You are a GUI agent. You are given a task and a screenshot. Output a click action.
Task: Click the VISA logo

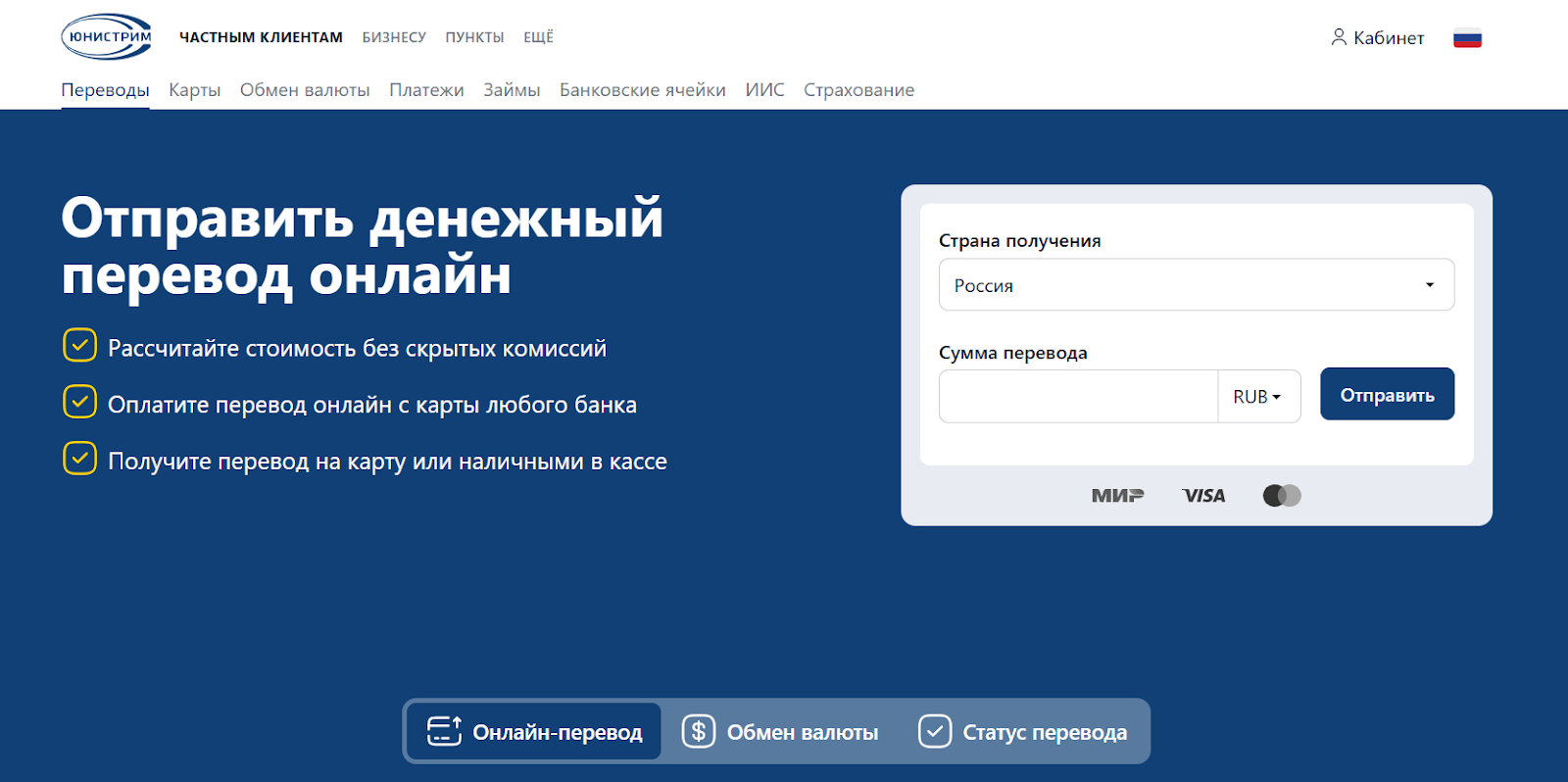1203,496
